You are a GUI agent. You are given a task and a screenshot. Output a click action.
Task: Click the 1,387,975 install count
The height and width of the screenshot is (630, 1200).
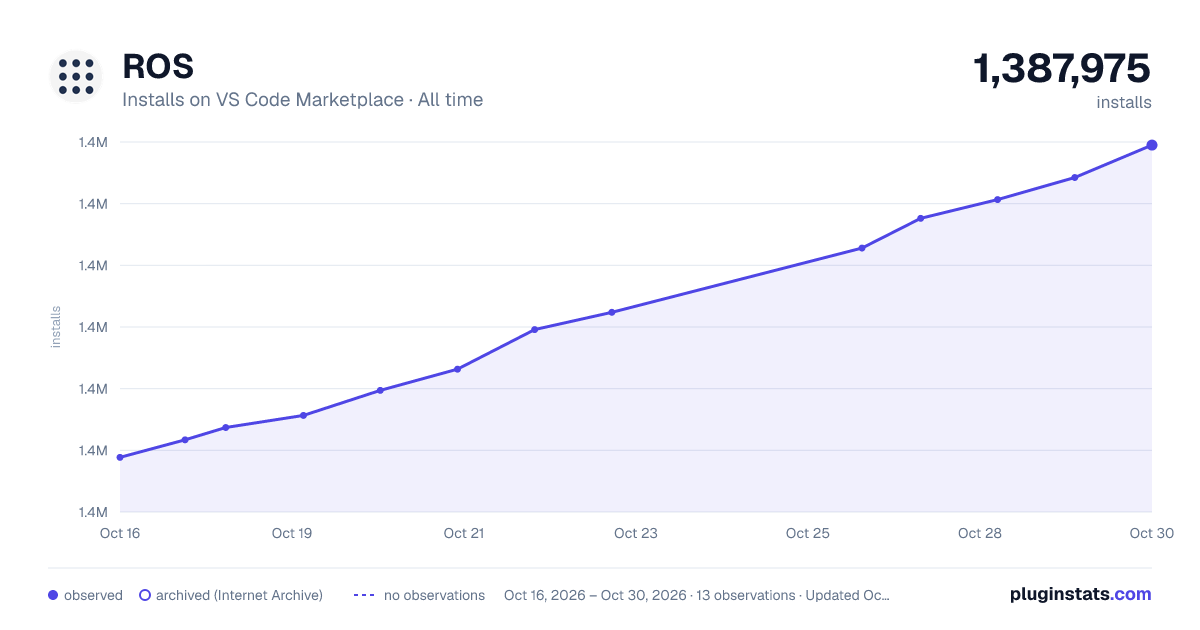coord(1062,69)
